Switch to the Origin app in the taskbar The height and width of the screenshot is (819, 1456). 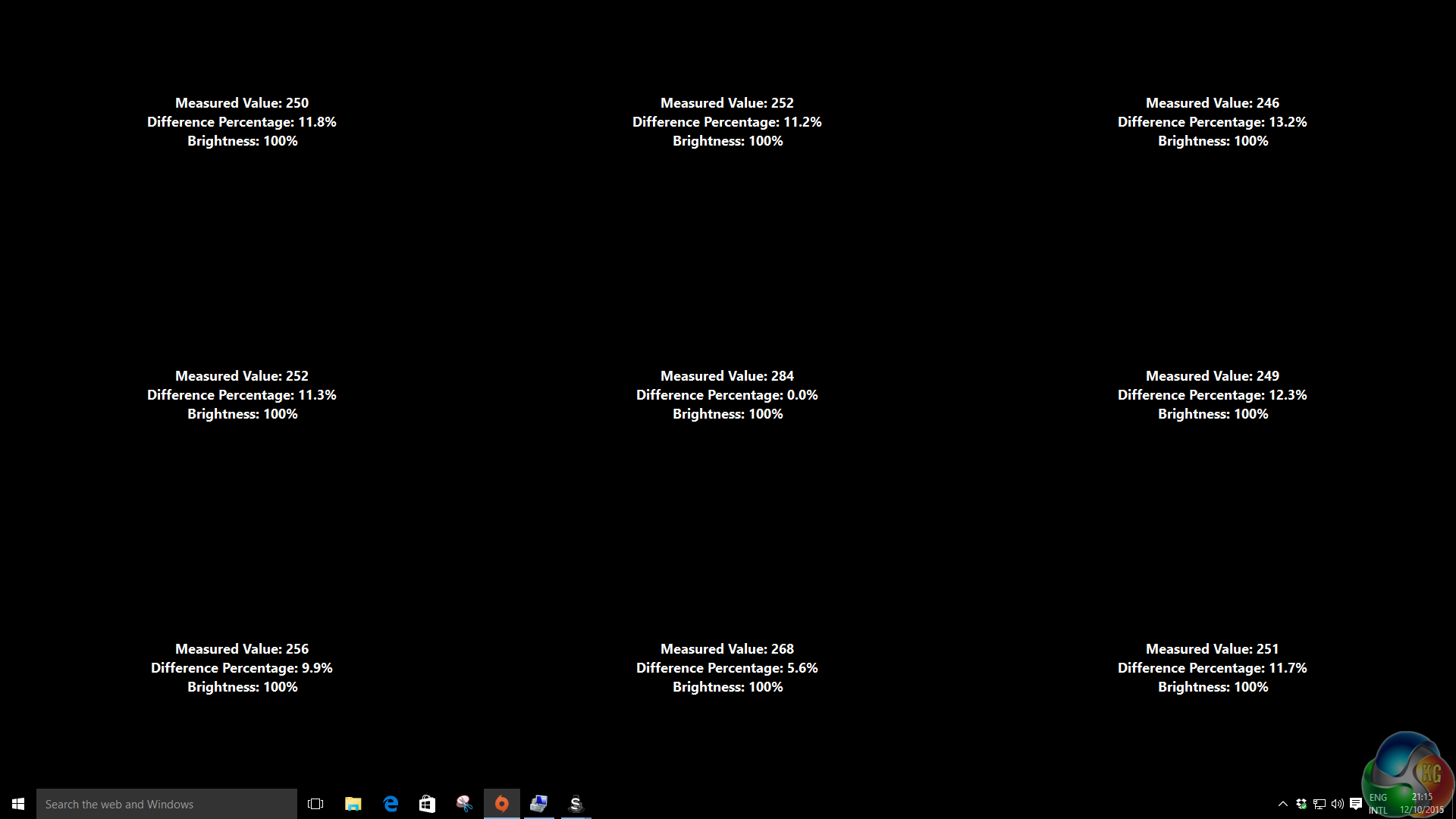click(x=501, y=804)
